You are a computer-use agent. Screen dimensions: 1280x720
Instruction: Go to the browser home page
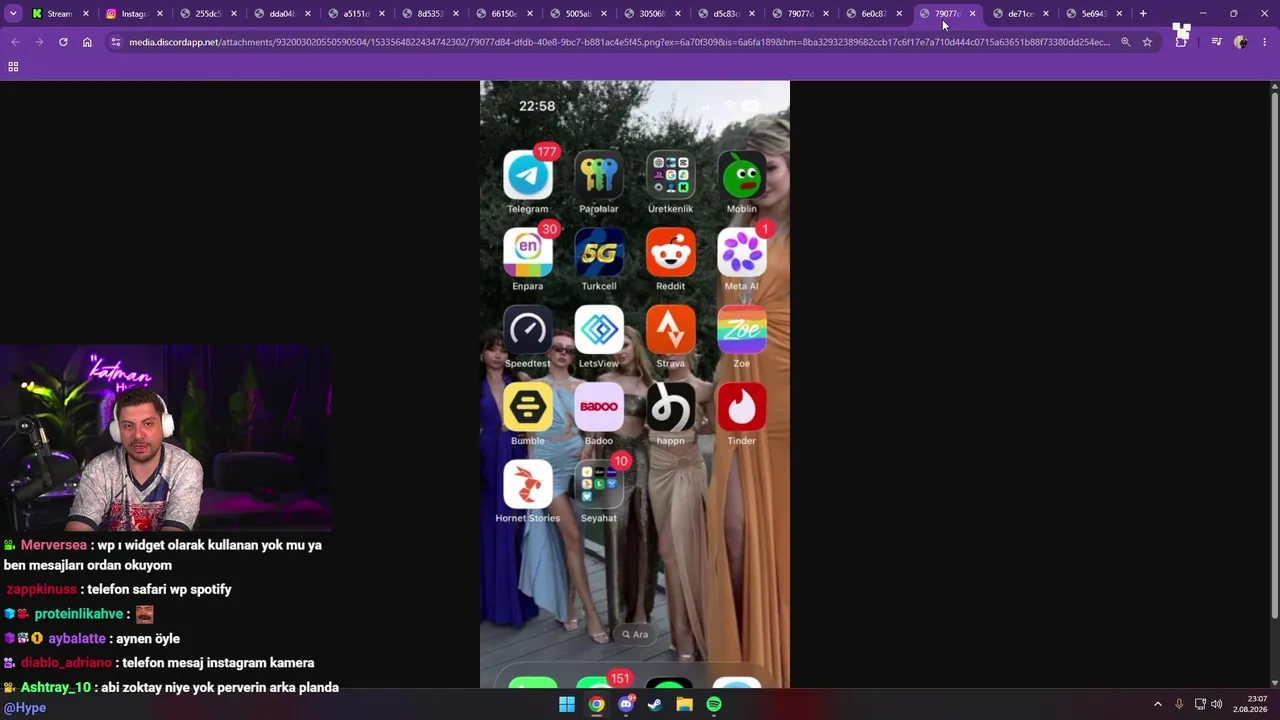tap(87, 42)
